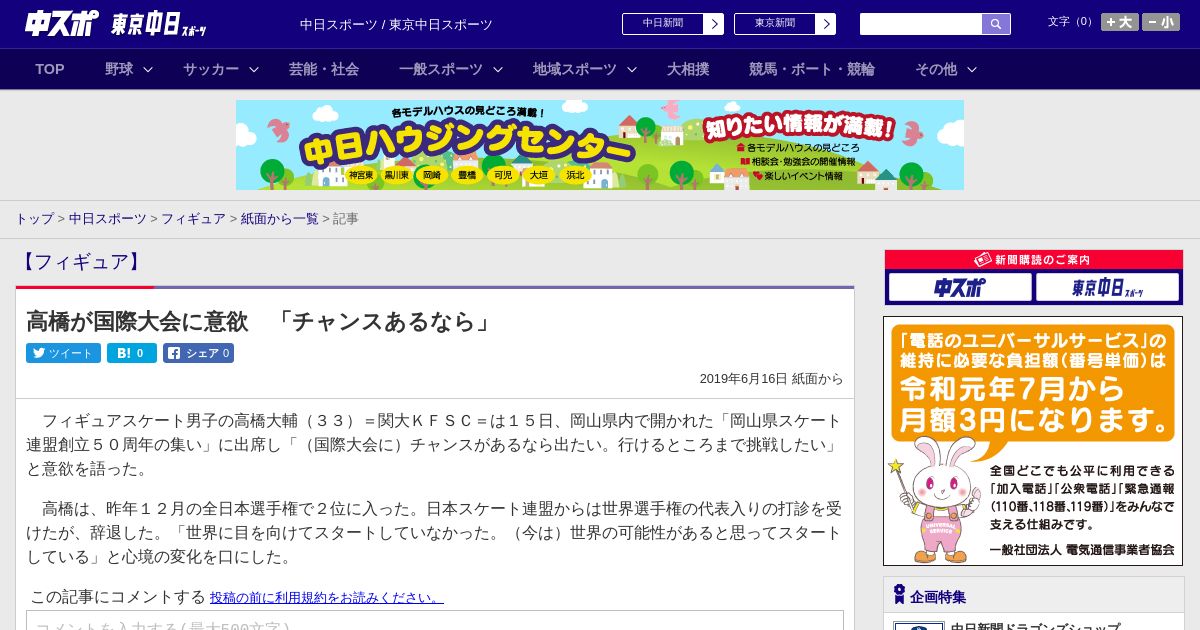Open the 競馬・ボート・競輪 menu item
Image resolution: width=1200 pixels, height=630 pixels.
812,69
